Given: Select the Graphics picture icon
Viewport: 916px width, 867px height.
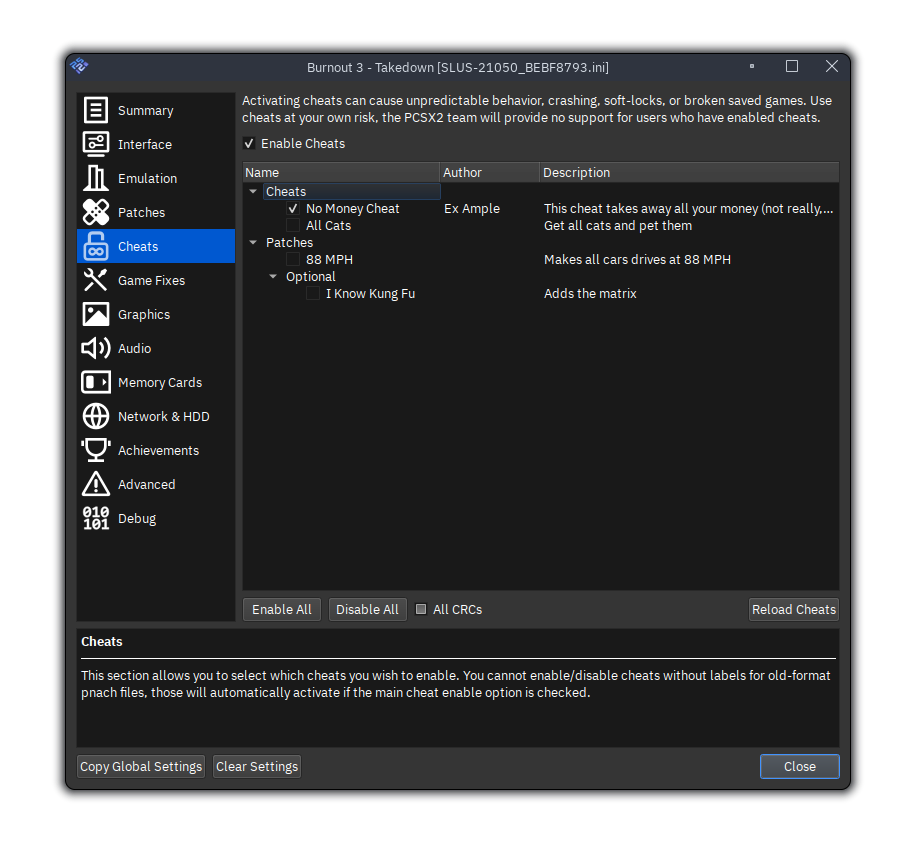Looking at the screenshot, I should (x=96, y=314).
